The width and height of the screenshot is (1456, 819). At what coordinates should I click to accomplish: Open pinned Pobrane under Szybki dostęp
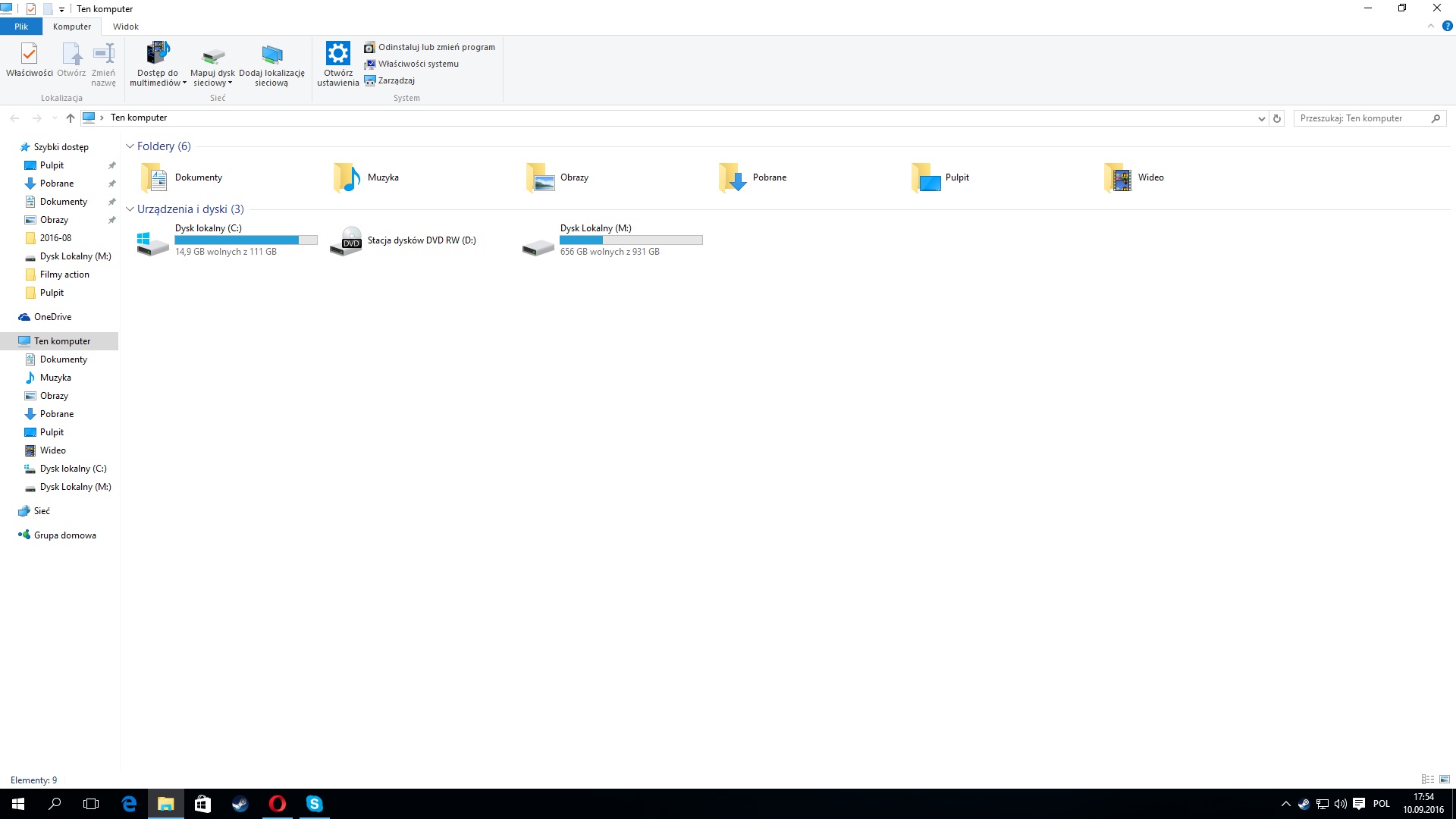57,184
